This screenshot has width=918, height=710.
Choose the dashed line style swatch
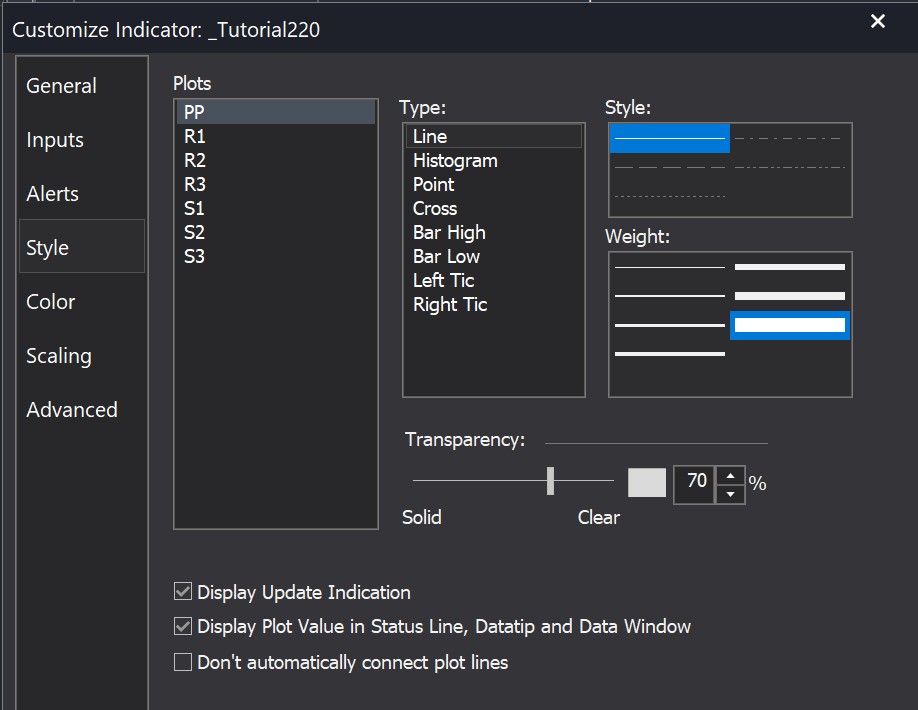click(x=669, y=167)
